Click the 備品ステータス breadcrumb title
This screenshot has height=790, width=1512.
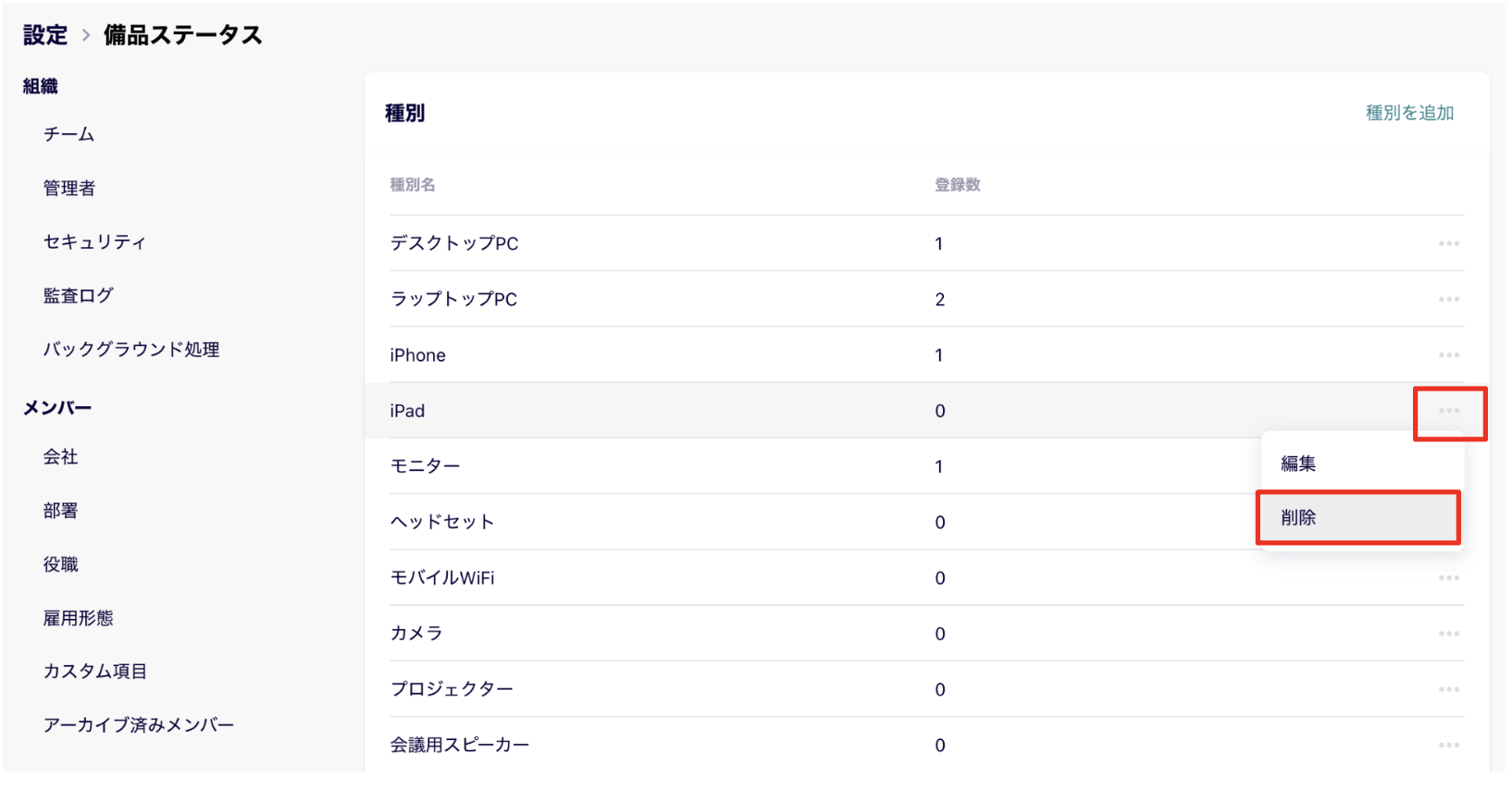coord(182,35)
